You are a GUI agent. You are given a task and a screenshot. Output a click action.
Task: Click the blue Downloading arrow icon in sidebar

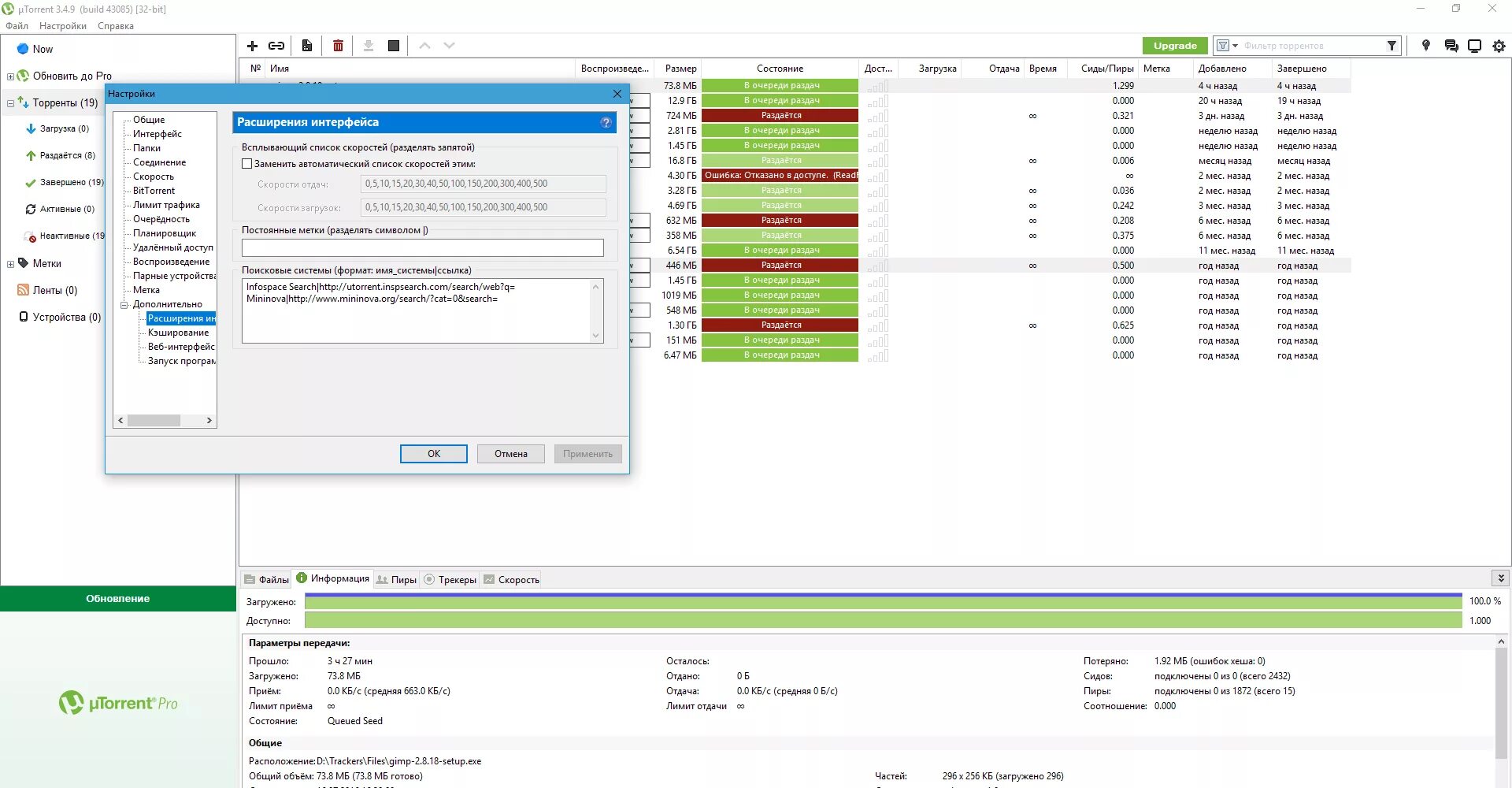coord(31,128)
